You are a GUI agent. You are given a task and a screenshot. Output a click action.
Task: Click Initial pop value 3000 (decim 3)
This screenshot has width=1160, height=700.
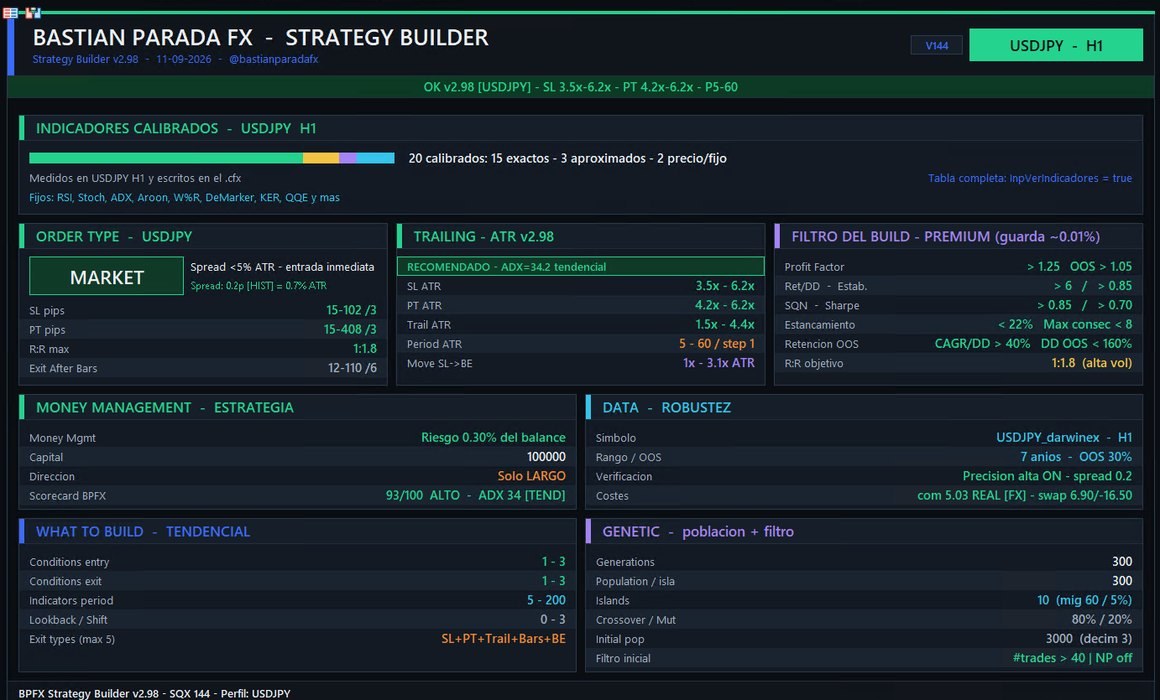1088,639
